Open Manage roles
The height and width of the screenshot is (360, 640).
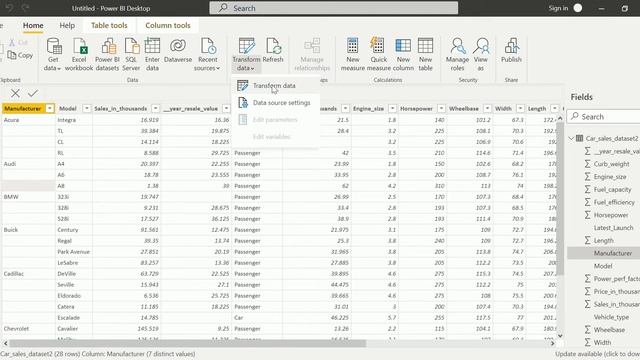click(457, 54)
